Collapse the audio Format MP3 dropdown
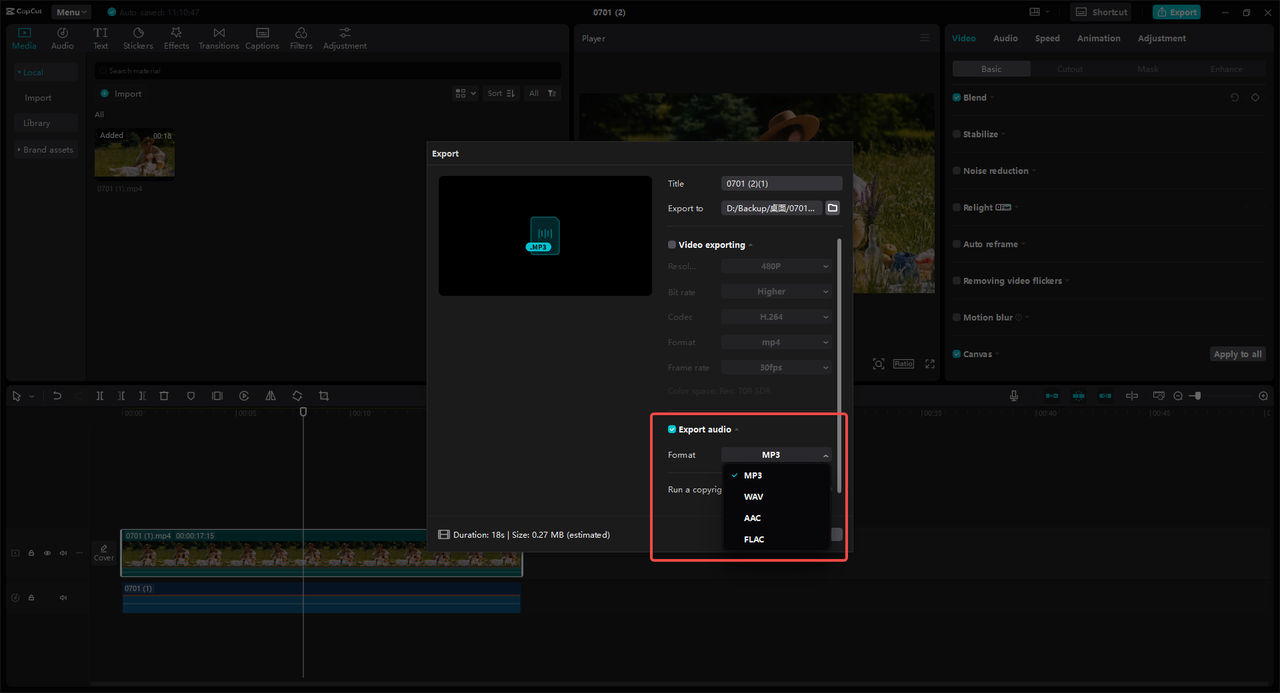1280x693 pixels. [776, 455]
